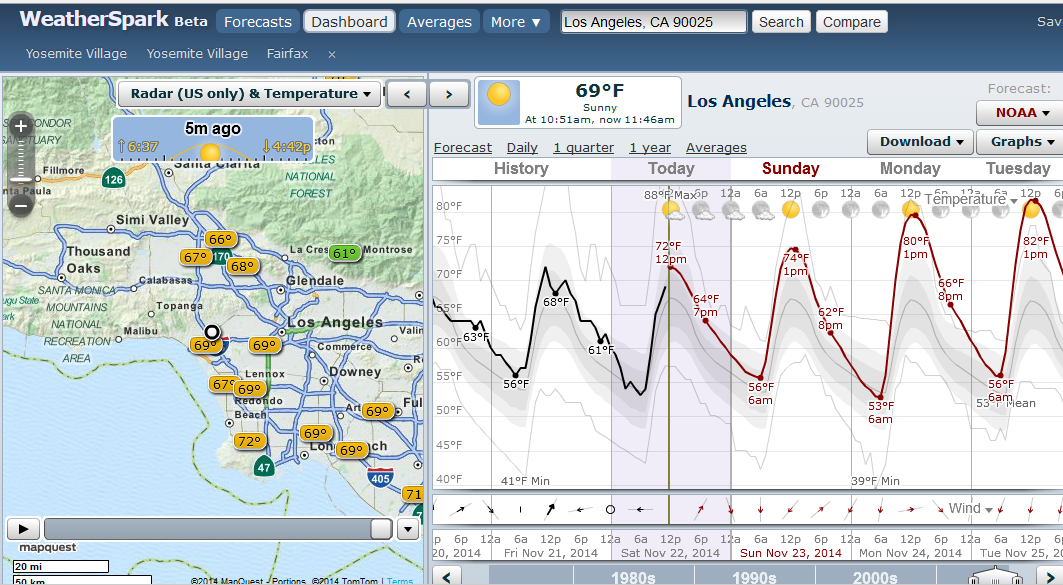This screenshot has width=1063, height=585.
Task: Click the 41°F Min label
Action: pyautogui.click(x=525, y=481)
